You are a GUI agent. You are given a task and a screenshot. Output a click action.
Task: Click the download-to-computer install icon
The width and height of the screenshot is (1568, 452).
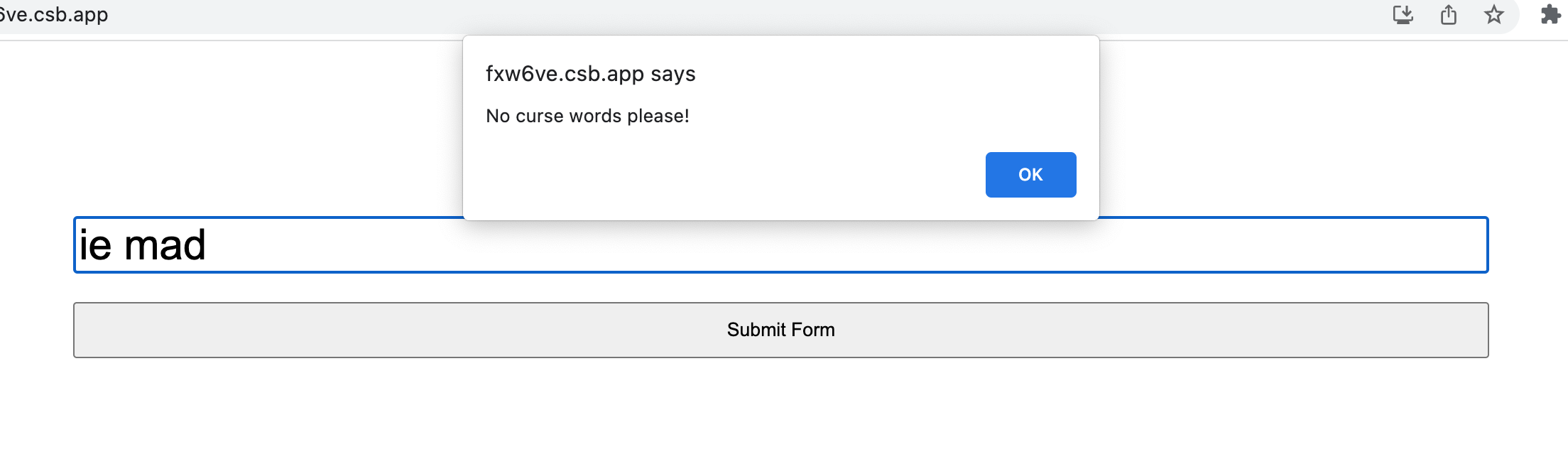(1403, 15)
